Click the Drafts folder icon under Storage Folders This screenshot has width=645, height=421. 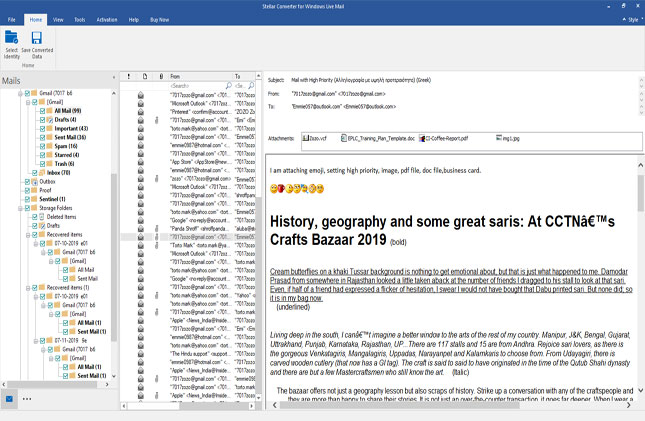pos(42,226)
